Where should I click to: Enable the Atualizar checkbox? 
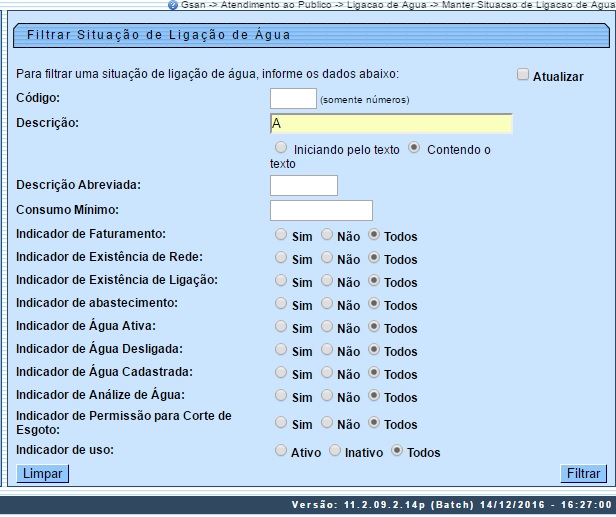point(523,75)
